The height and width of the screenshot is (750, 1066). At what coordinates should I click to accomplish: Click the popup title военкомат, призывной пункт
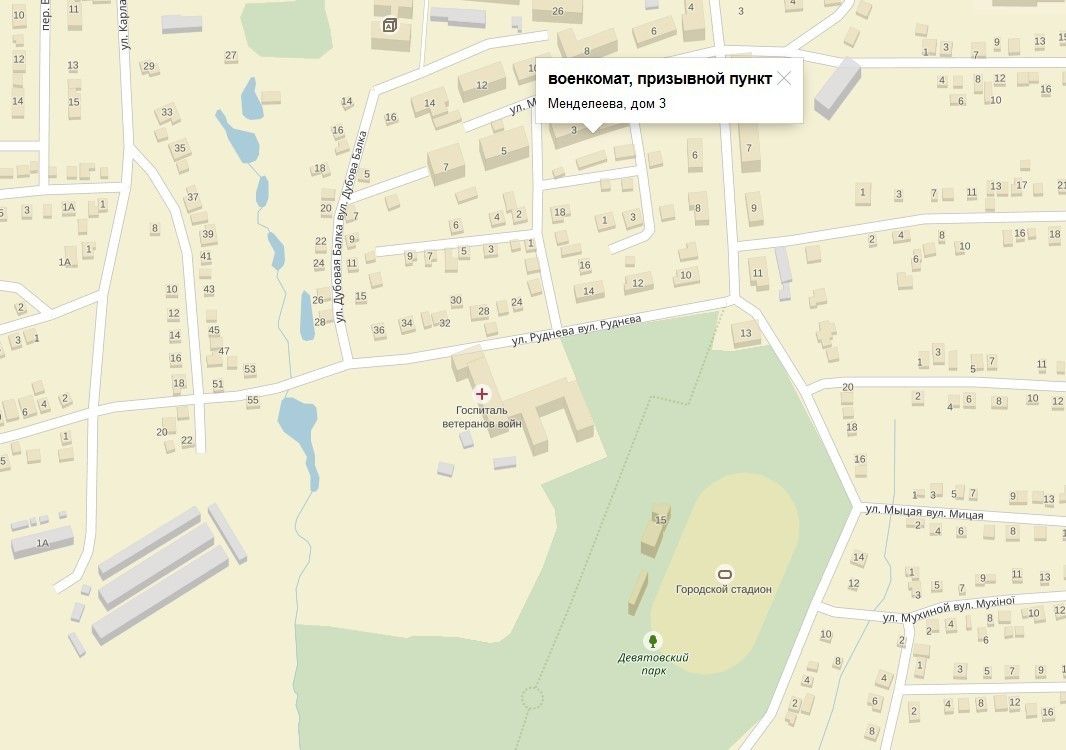pyautogui.click(x=659, y=79)
